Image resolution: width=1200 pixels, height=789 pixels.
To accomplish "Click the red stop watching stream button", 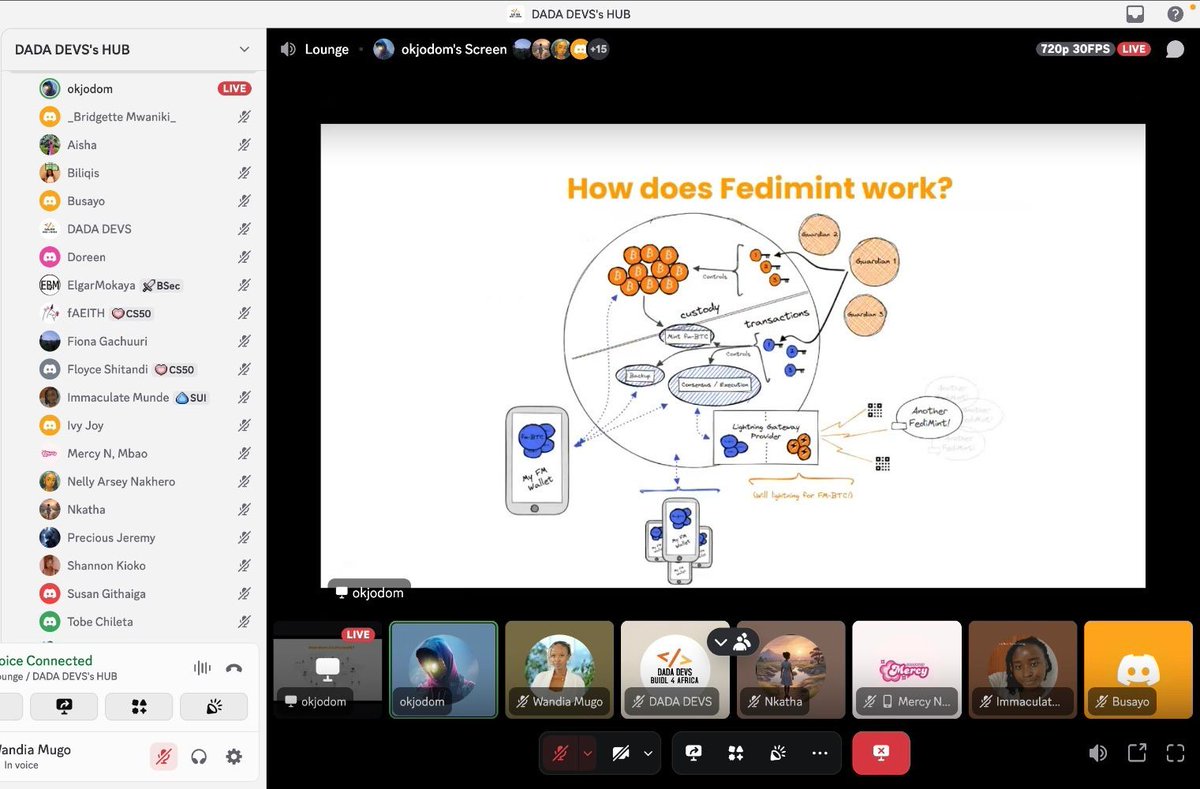I will (881, 753).
